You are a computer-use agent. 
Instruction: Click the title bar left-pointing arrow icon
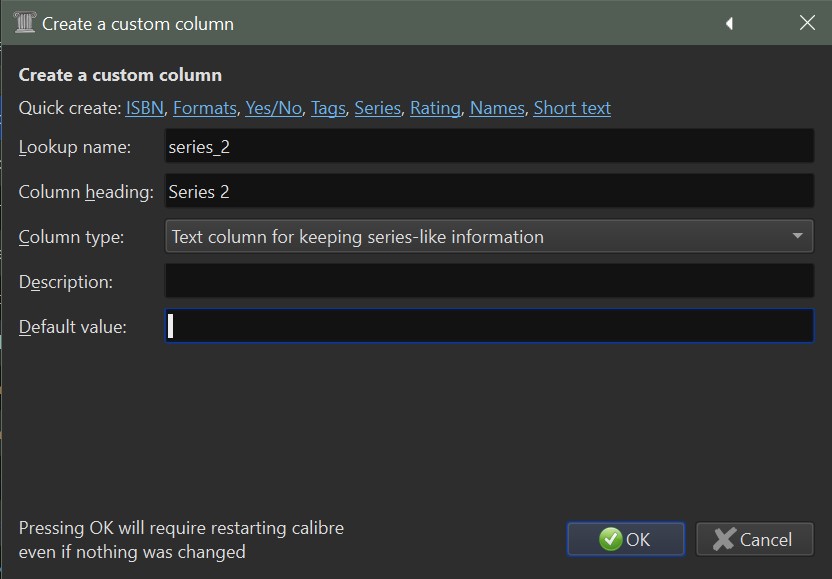[x=730, y=23]
